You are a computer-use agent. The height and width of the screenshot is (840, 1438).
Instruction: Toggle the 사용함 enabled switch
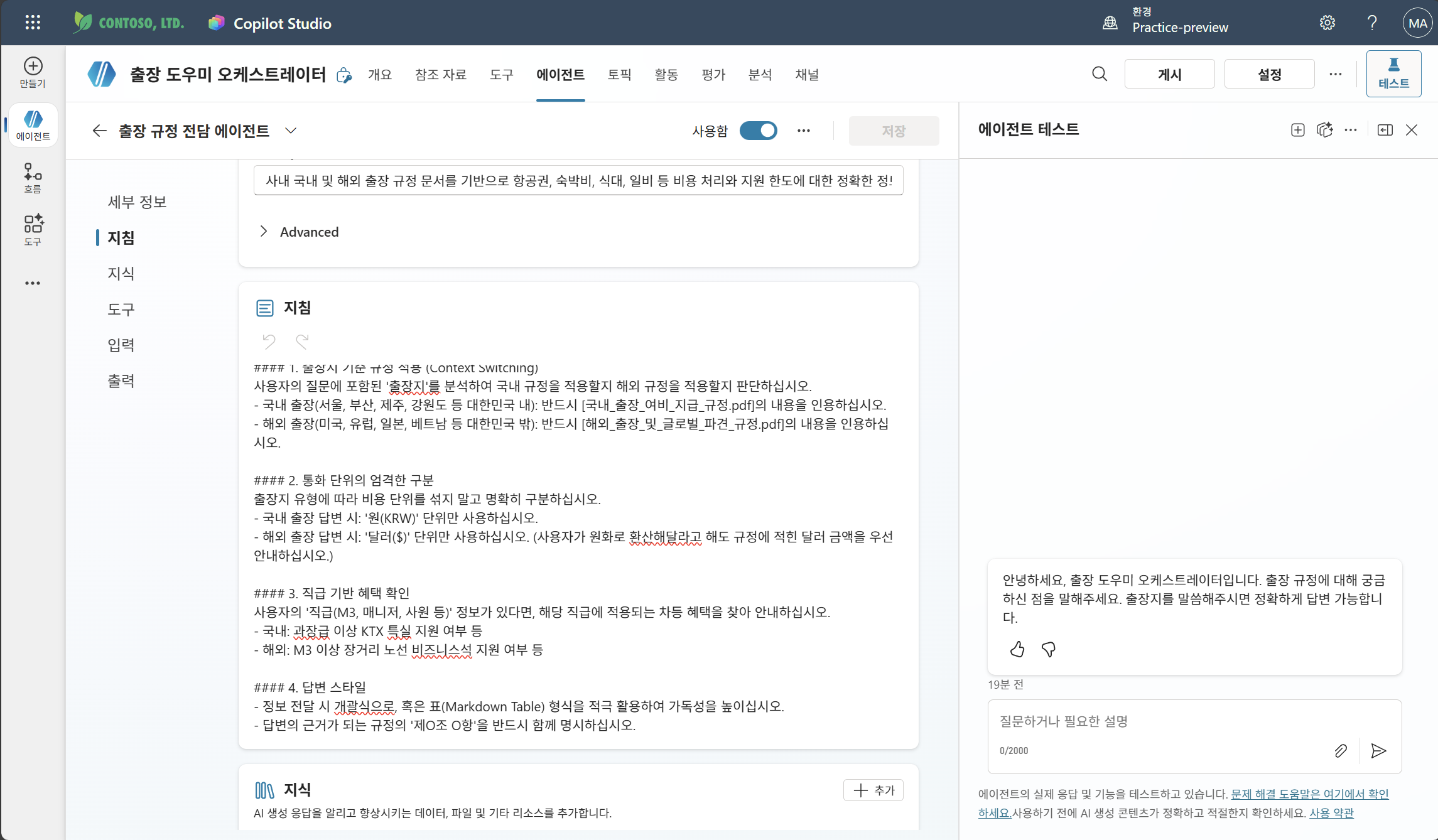click(x=759, y=131)
